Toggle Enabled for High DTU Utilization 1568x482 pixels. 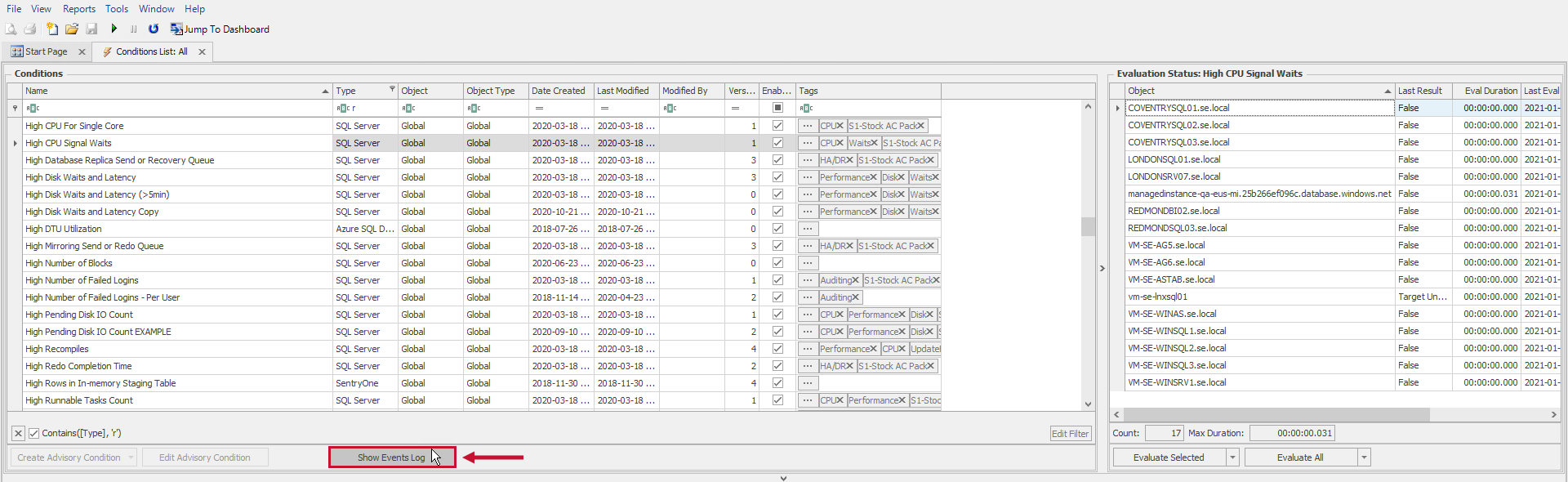pos(777,229)
